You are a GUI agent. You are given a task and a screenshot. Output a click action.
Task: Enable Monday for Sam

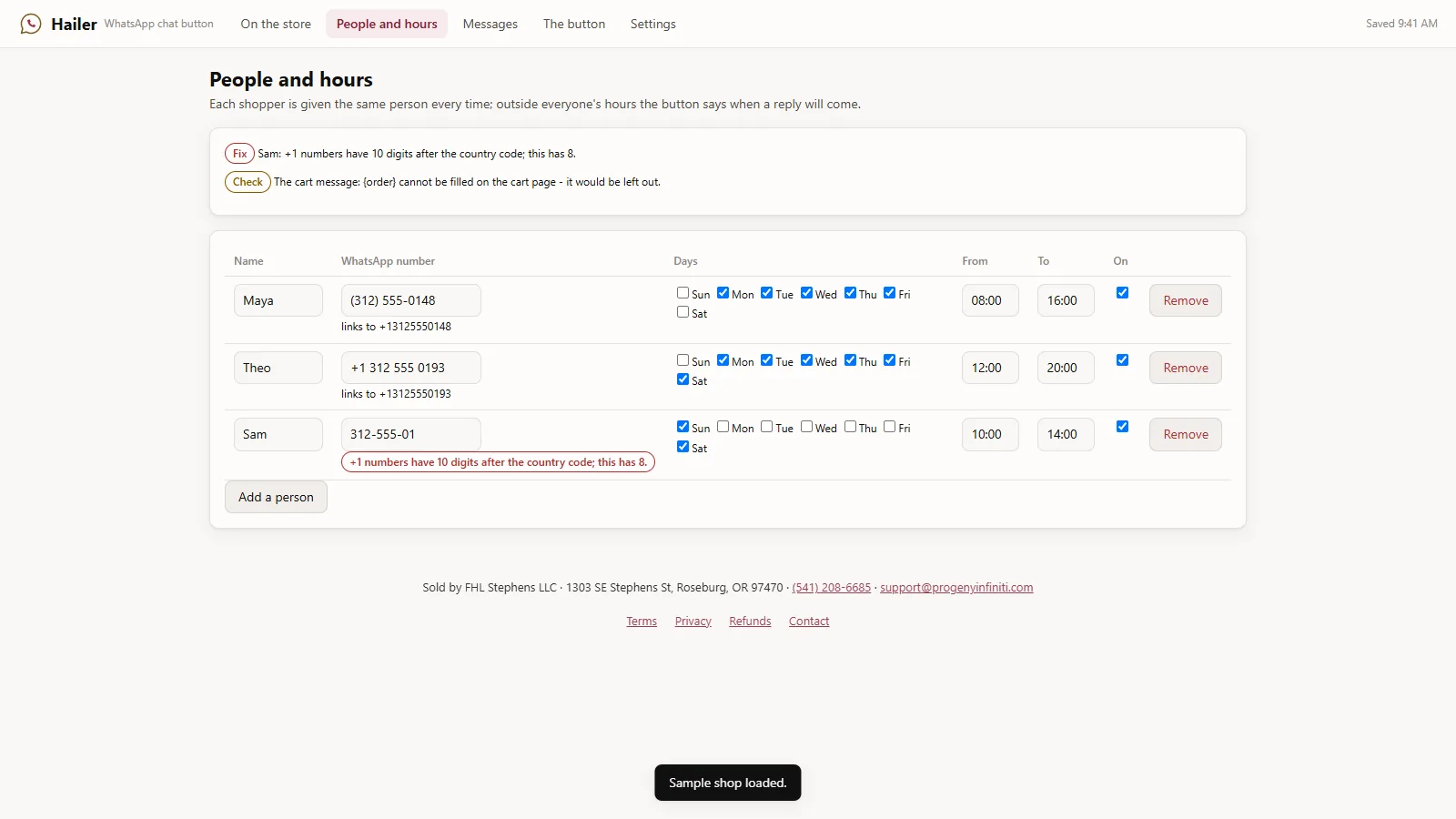point(723,427)
